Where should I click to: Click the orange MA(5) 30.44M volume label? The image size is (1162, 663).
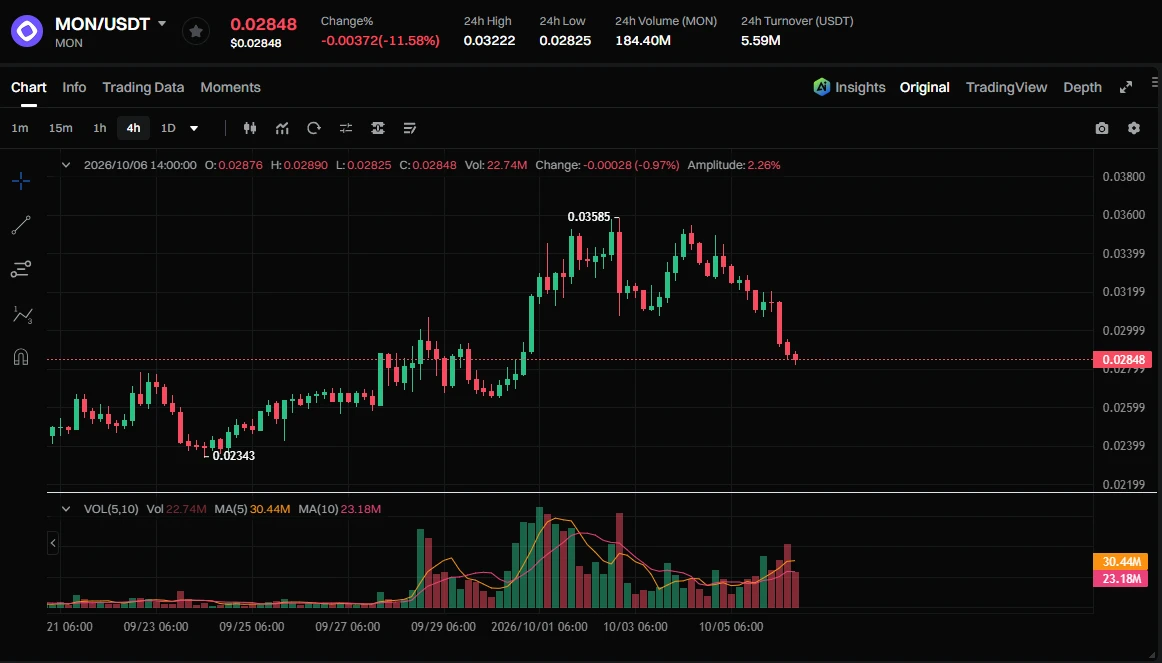1120,562
